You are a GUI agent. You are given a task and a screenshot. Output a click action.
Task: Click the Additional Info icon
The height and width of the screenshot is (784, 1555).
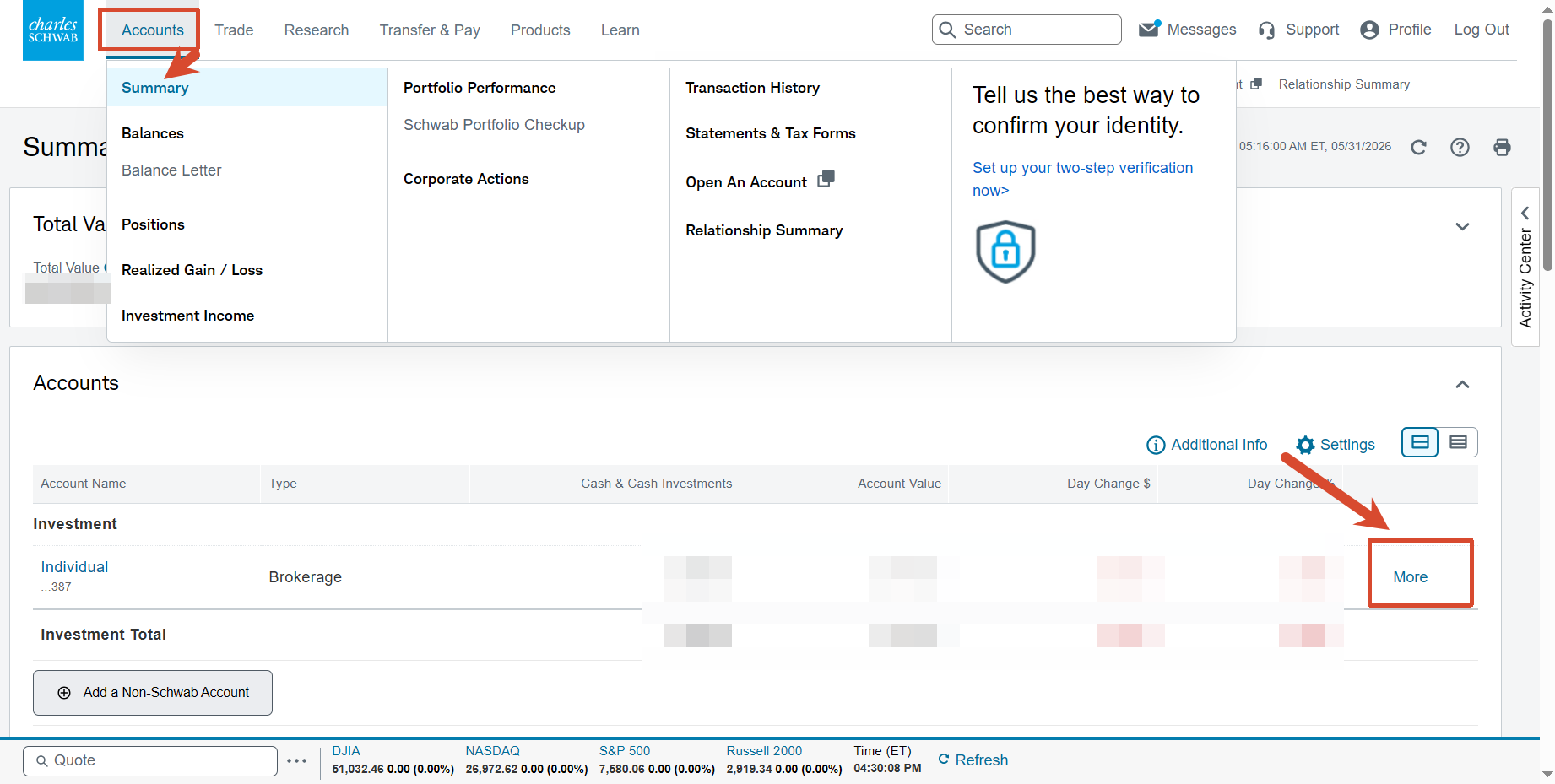click(x=1156, y=445)
